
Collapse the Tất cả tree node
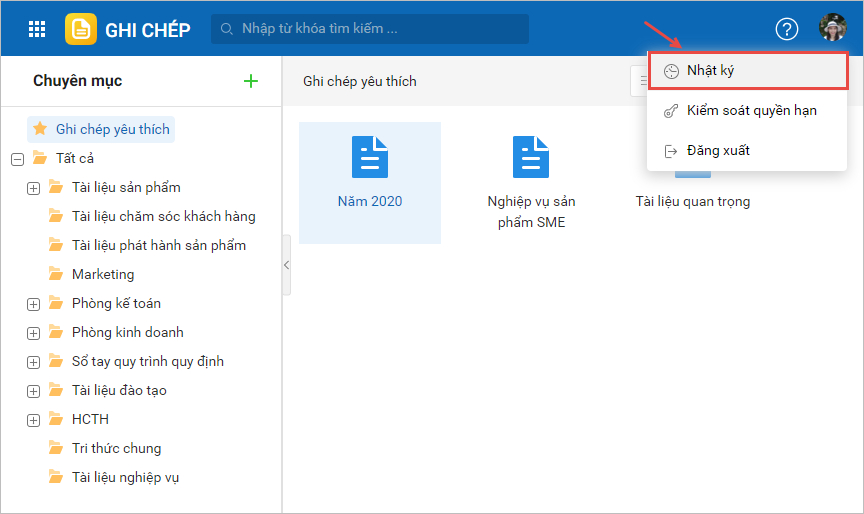(18, 160)
